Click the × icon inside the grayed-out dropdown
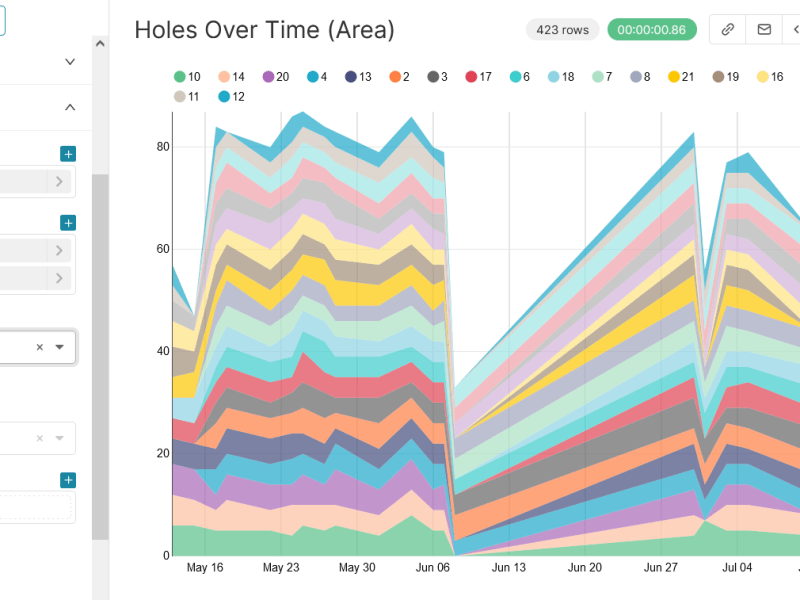The height and width of the screenshot is (600, 800). pos(39,437)
